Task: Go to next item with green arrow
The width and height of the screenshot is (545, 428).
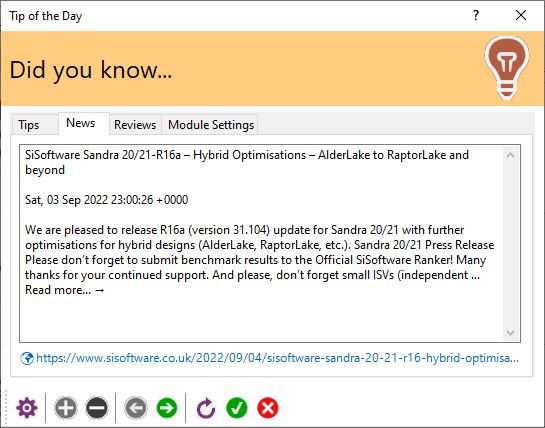Action: (x=167, y=407)
